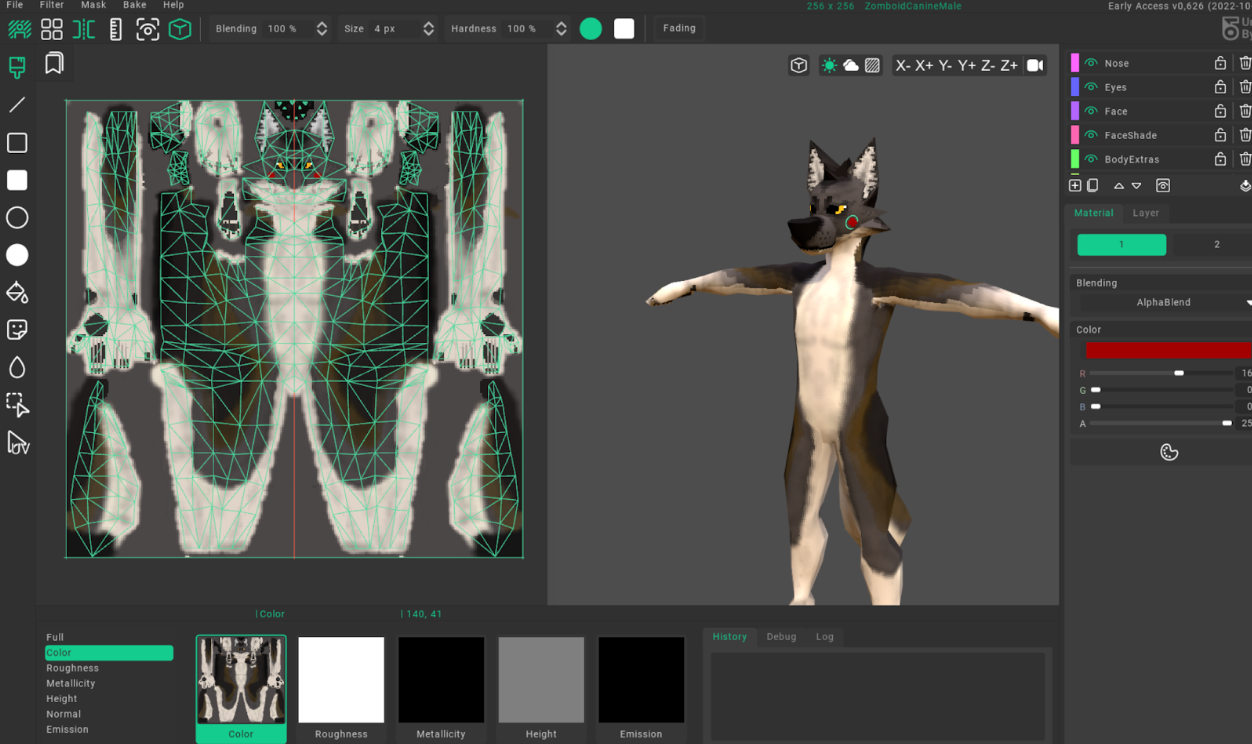1252x744 pixels.
Task: Choose the round green brush shape
Action: coord(591,29)
